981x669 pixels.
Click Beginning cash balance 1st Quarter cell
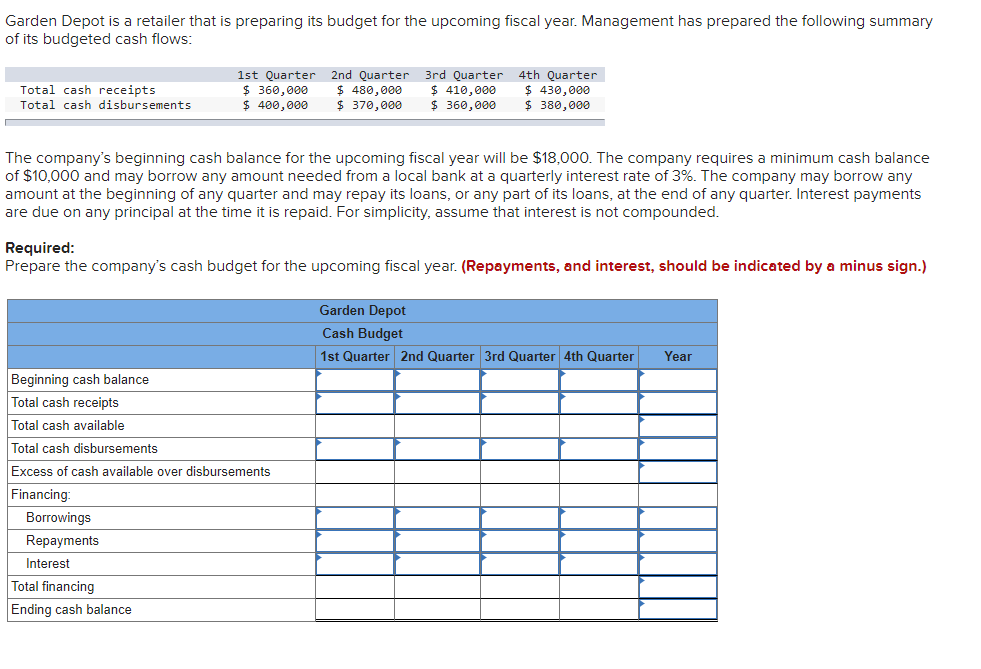[355, 380]
